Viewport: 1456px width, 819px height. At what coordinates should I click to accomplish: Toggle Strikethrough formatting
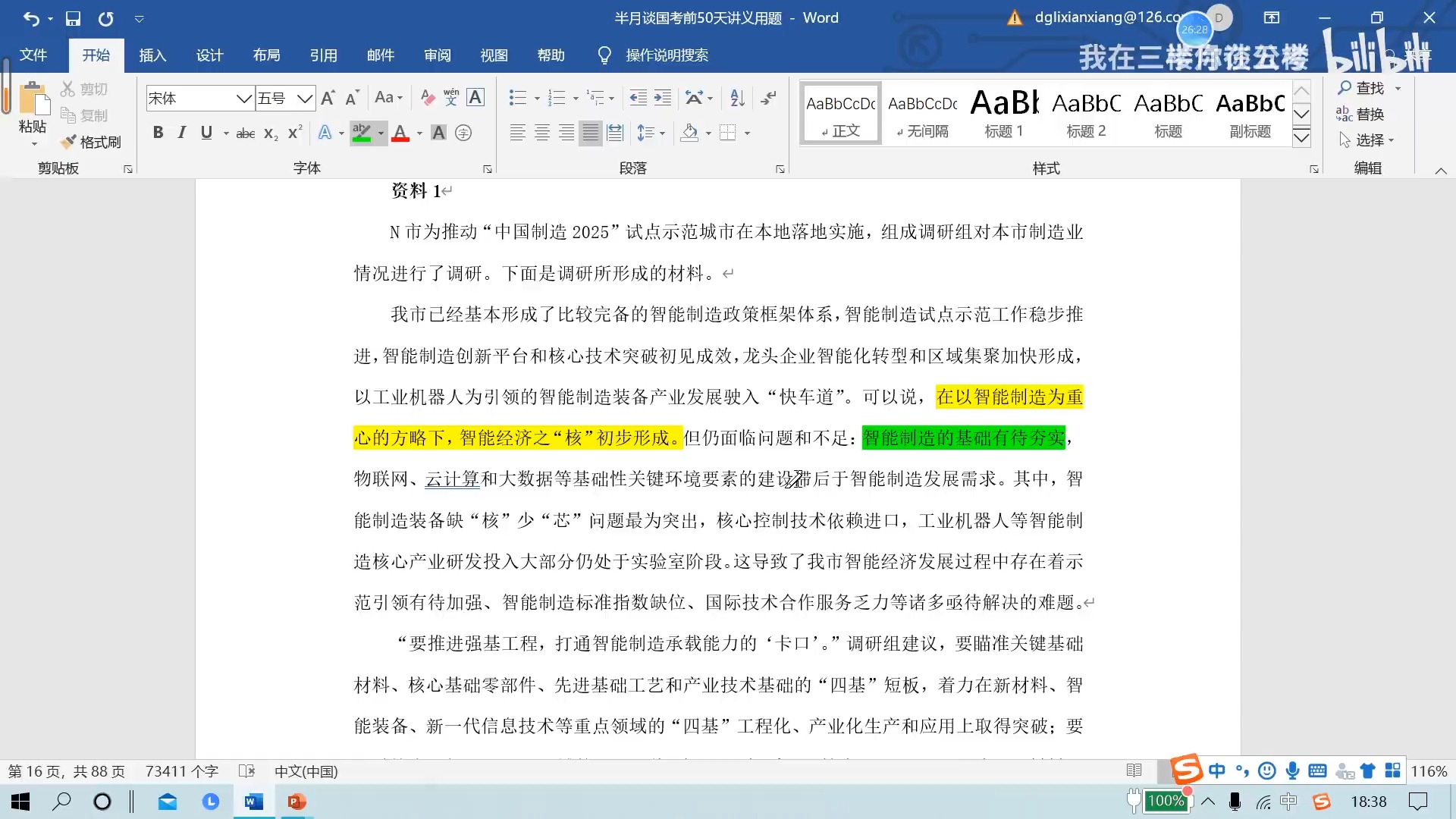[246, 133]
